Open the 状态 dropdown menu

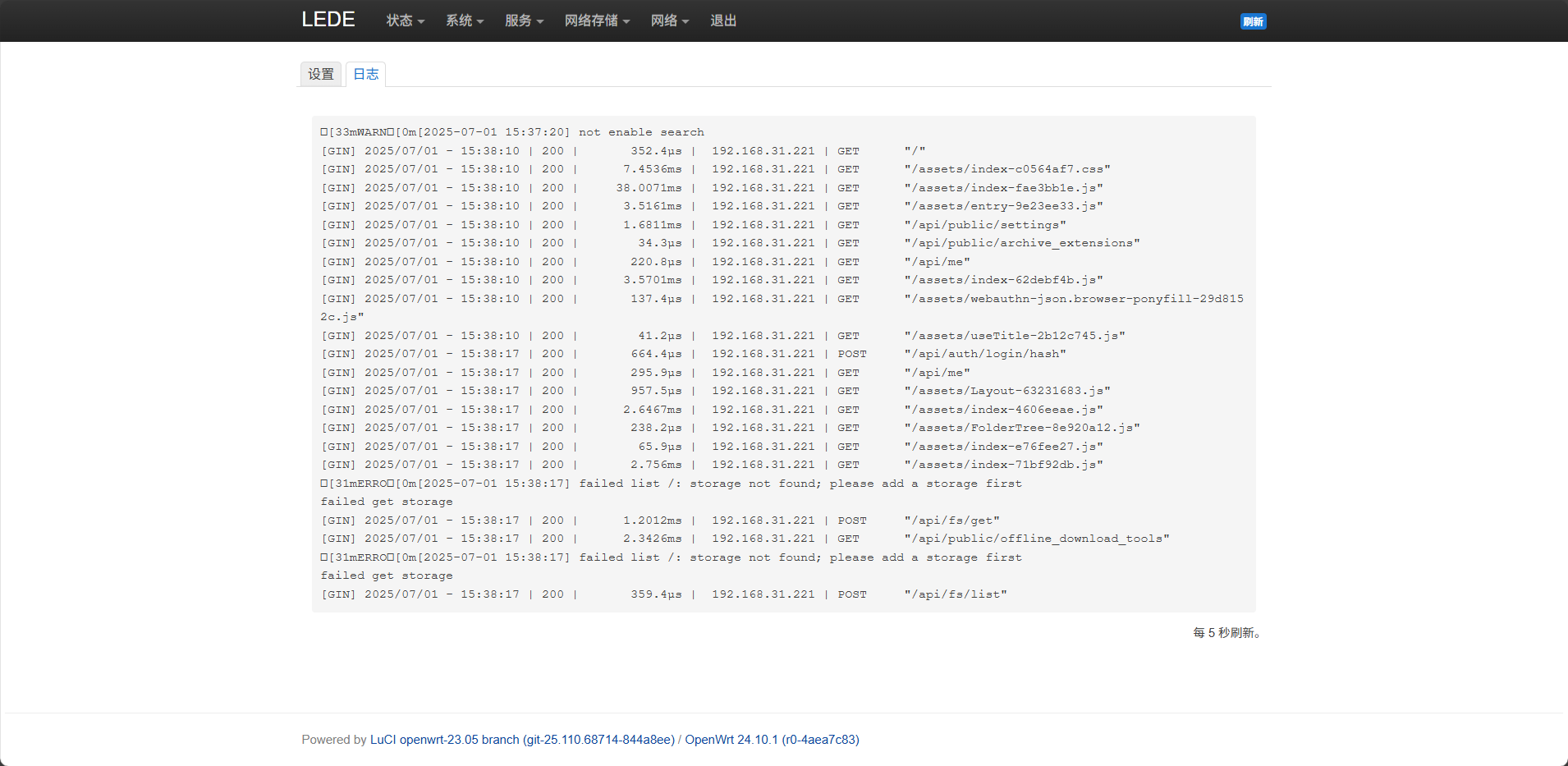click(406, 21)
